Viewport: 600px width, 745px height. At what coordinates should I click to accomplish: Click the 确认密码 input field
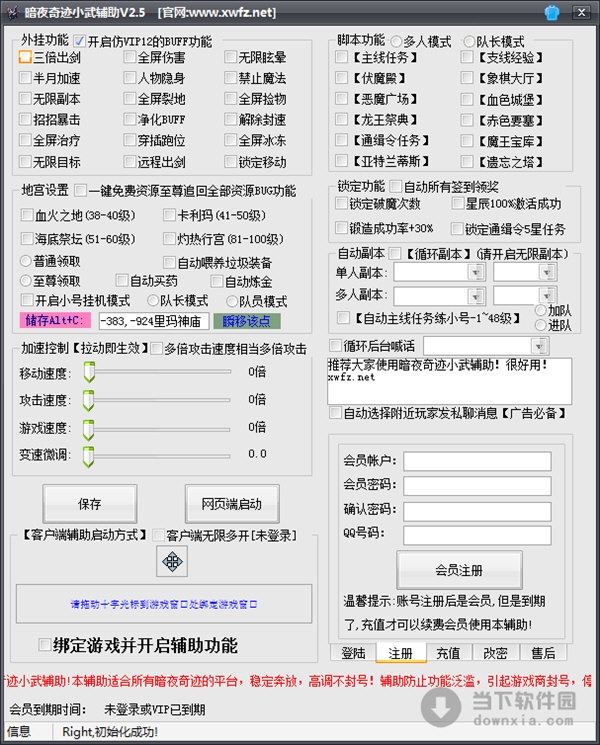coord(477,511)
